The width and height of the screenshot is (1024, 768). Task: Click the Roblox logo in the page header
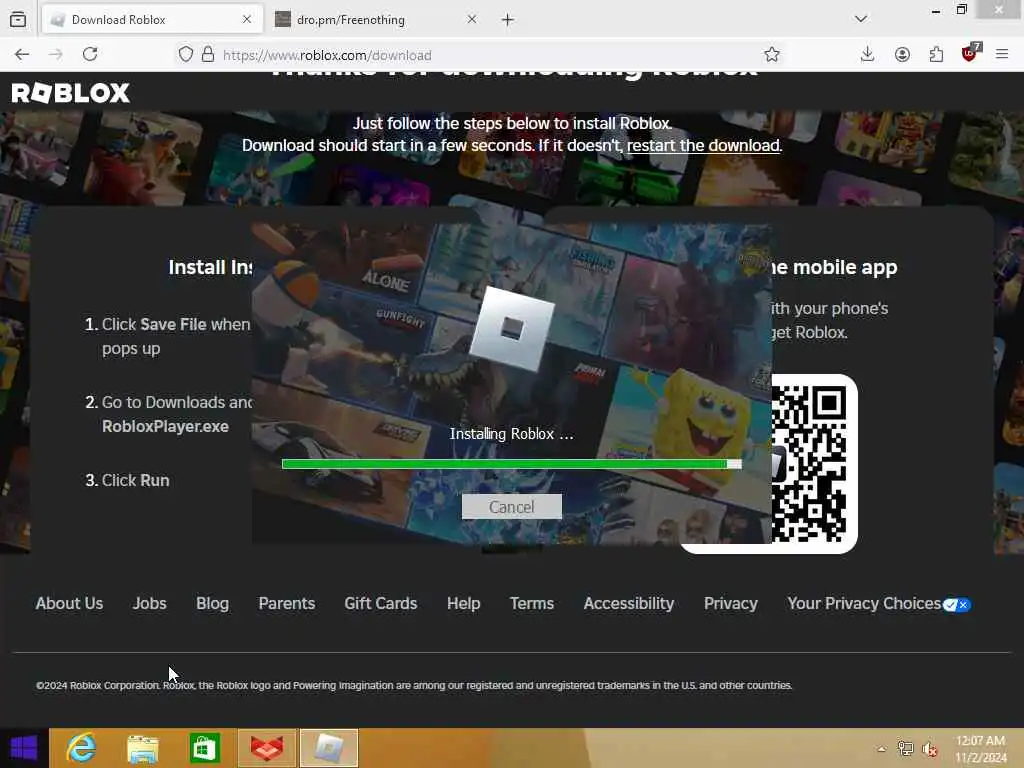coord(71,93)
